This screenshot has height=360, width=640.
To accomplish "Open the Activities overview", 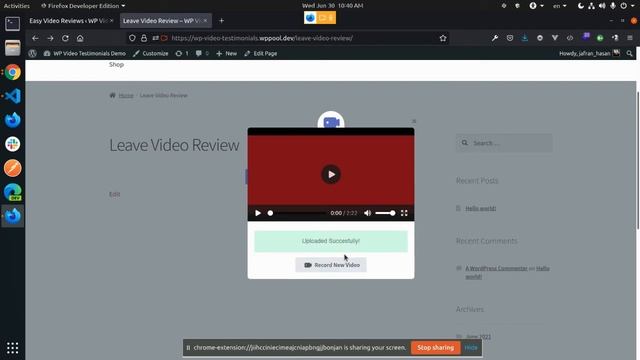I will pos(17,6).
